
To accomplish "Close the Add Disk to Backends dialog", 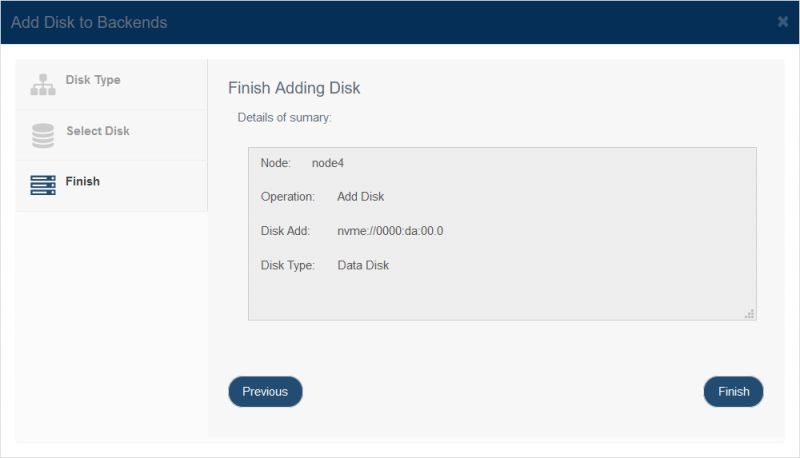I will (783, 21).
